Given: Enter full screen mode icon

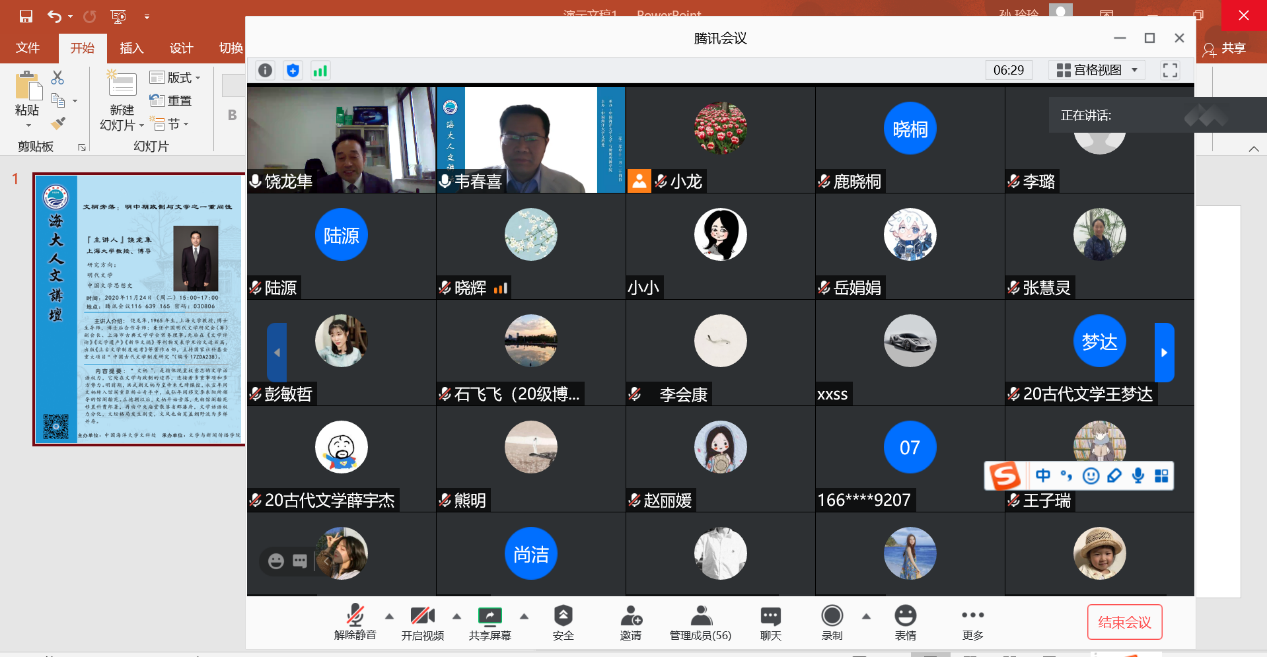Looking at the screenshot, I should pyautogui.click(x=1170, y=70).
